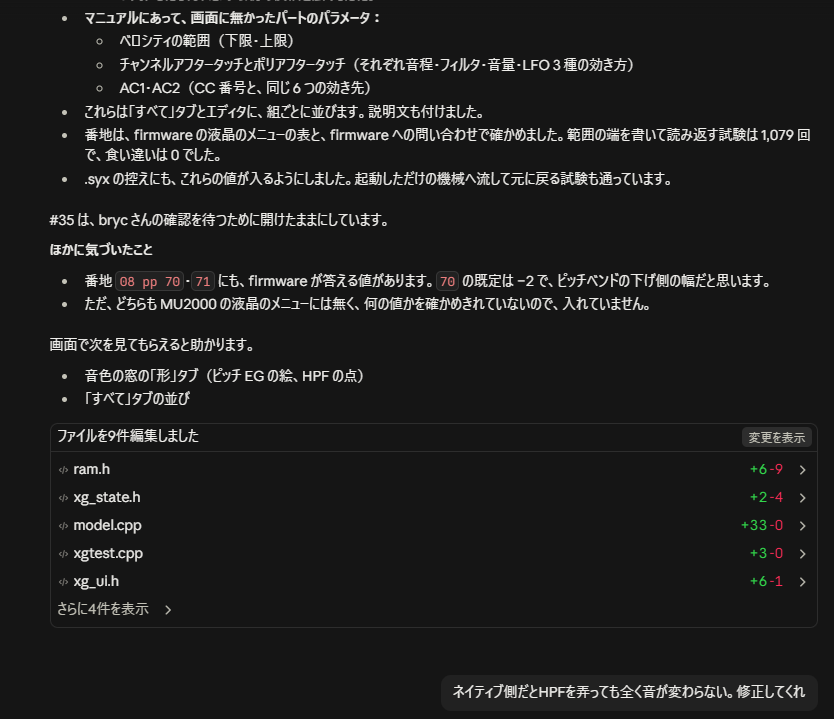Viewport: 834px width, 719px height.
Task: Click the +2 -4 diff count for xg_state.h
Action: point(766,498)
